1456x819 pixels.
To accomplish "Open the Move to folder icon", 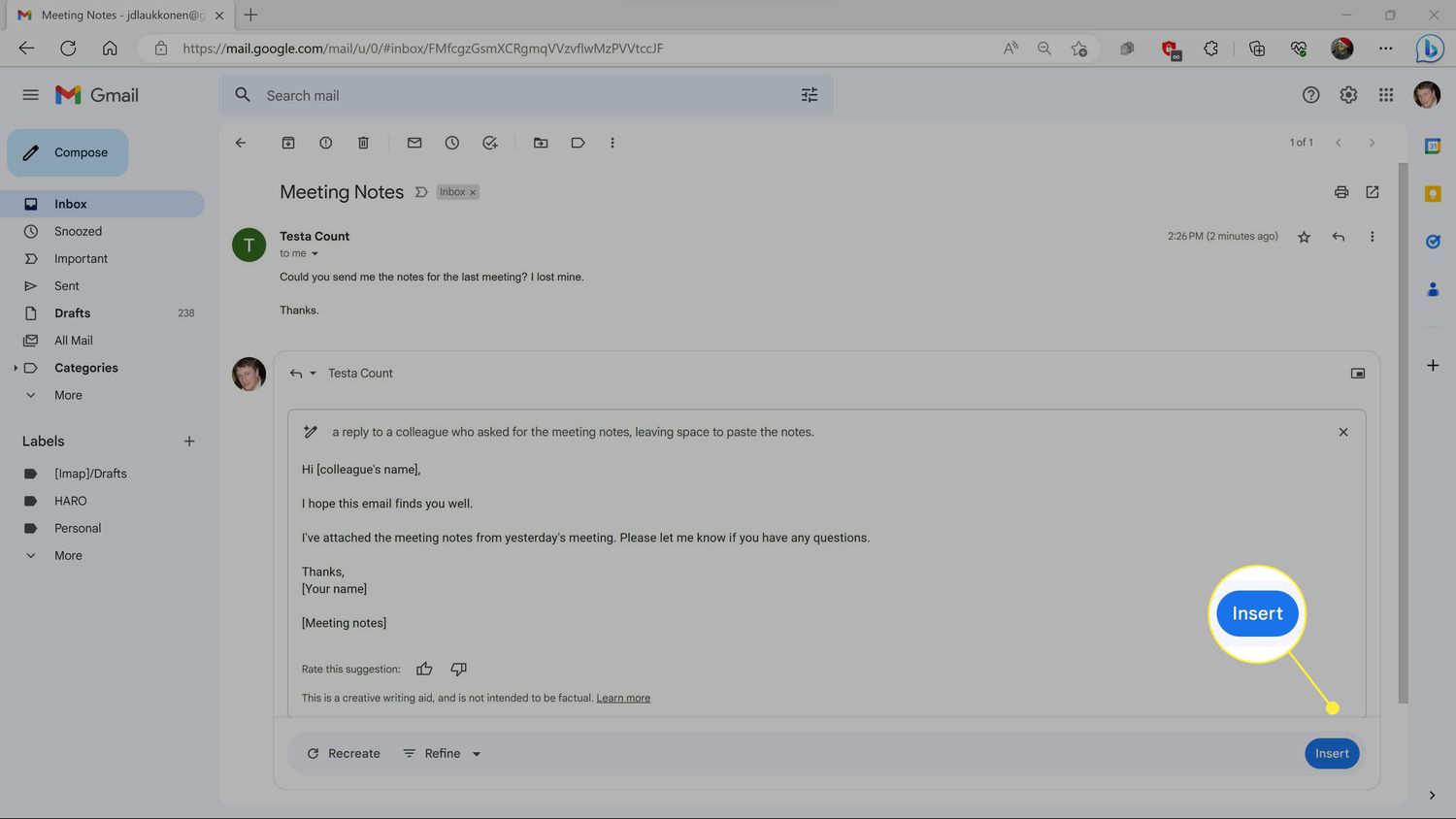I will (541, 143).
